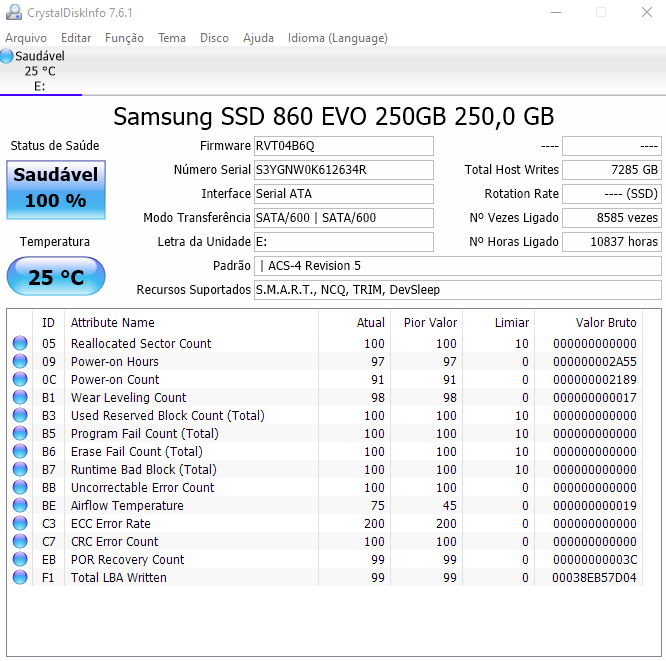Click Nº Horas Ligado value 10837 horas
666x661 pixels.
pyautogui.click(x=612, y=242)
